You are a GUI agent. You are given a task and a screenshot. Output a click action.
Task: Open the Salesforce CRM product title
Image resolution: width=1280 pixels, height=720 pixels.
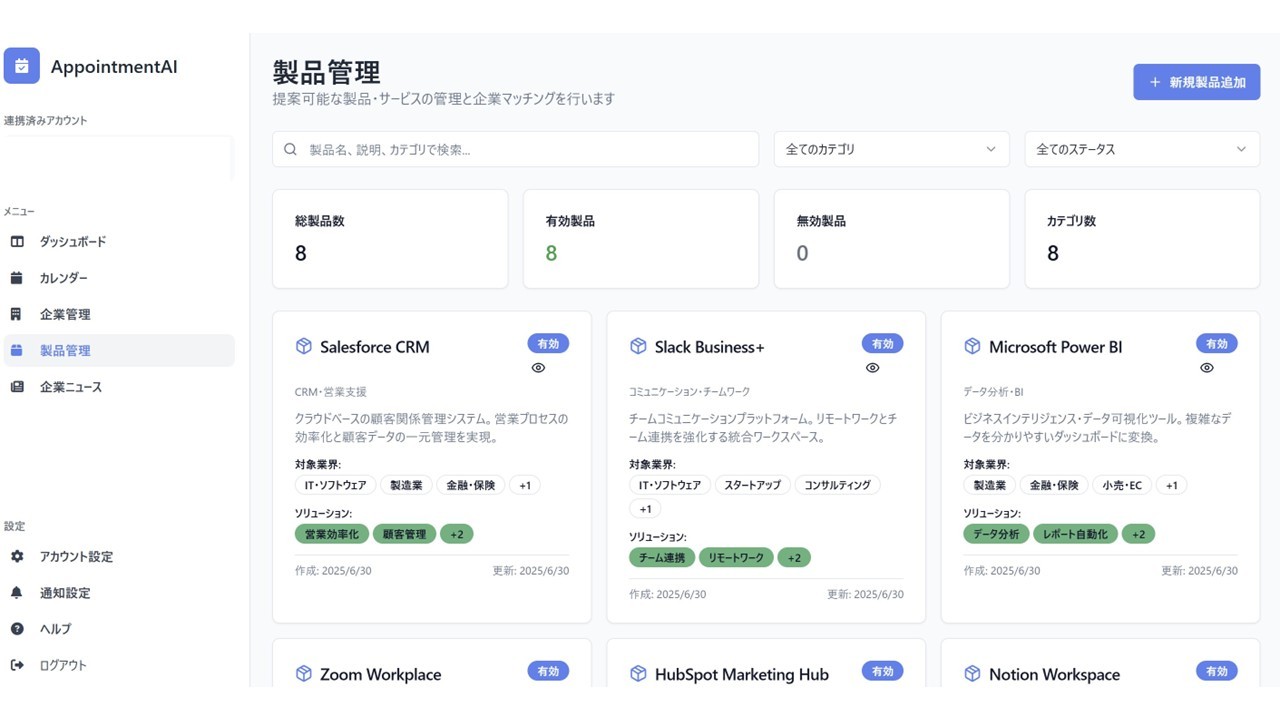point(375,347)
